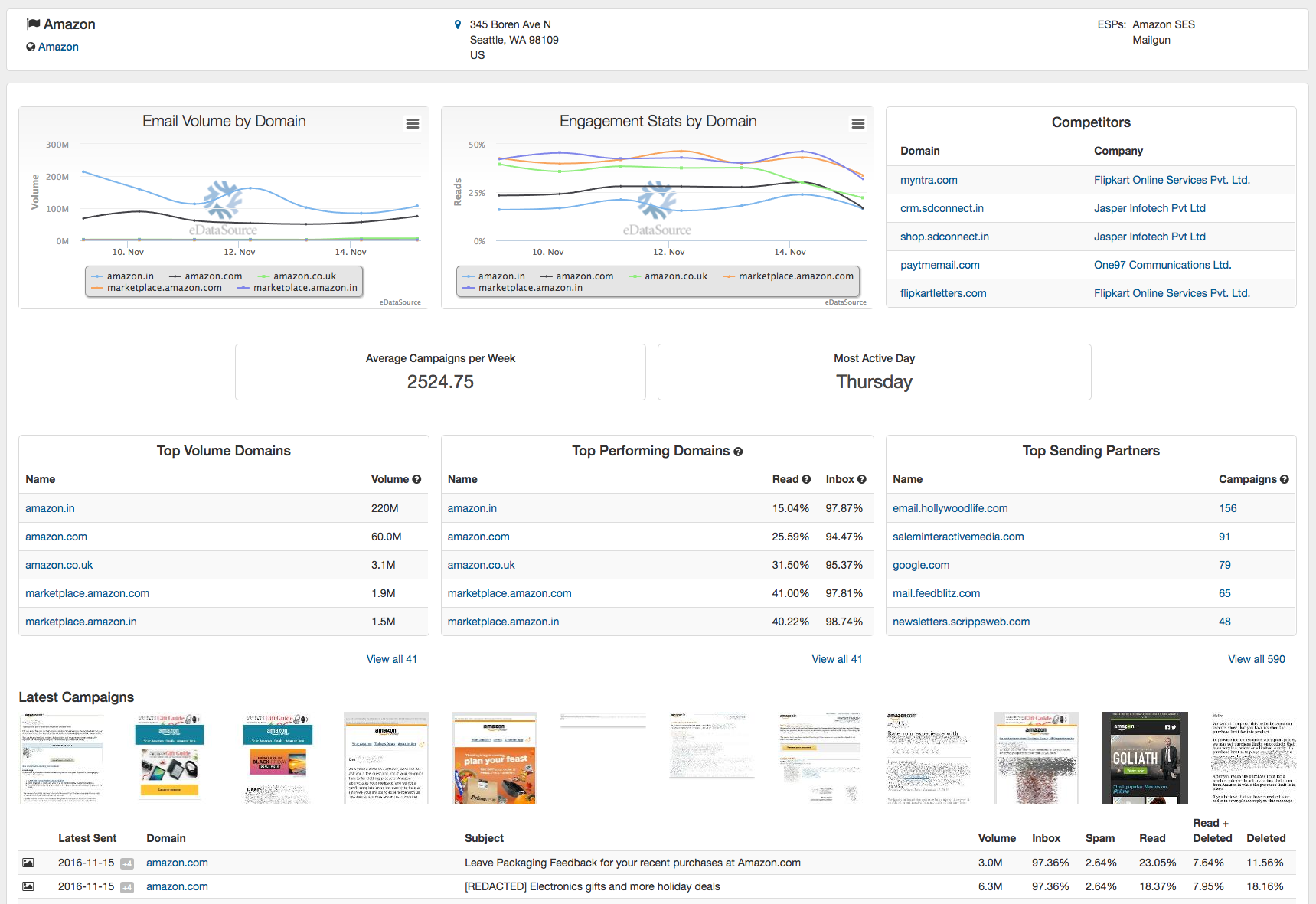
Task: Click Mailgun in the ESPs list
Action: 1151,40
